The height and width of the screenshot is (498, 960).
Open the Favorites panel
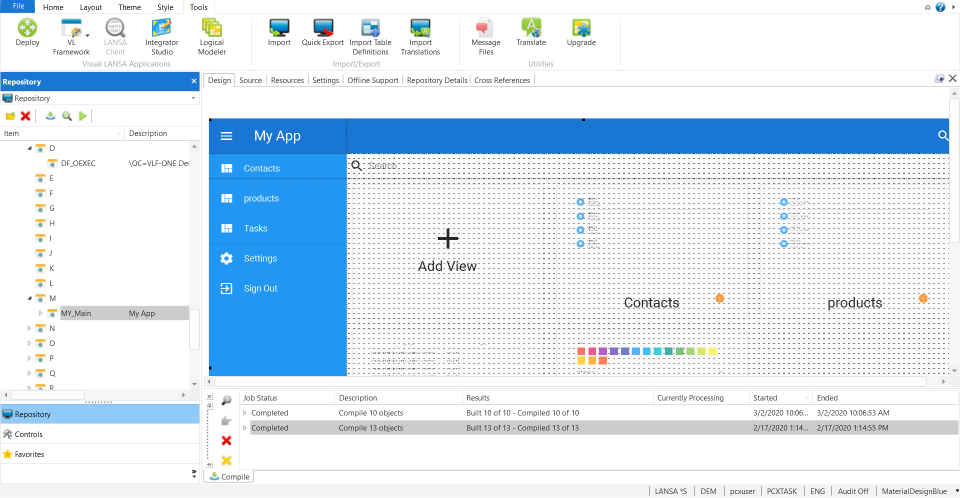pos(100,455)
